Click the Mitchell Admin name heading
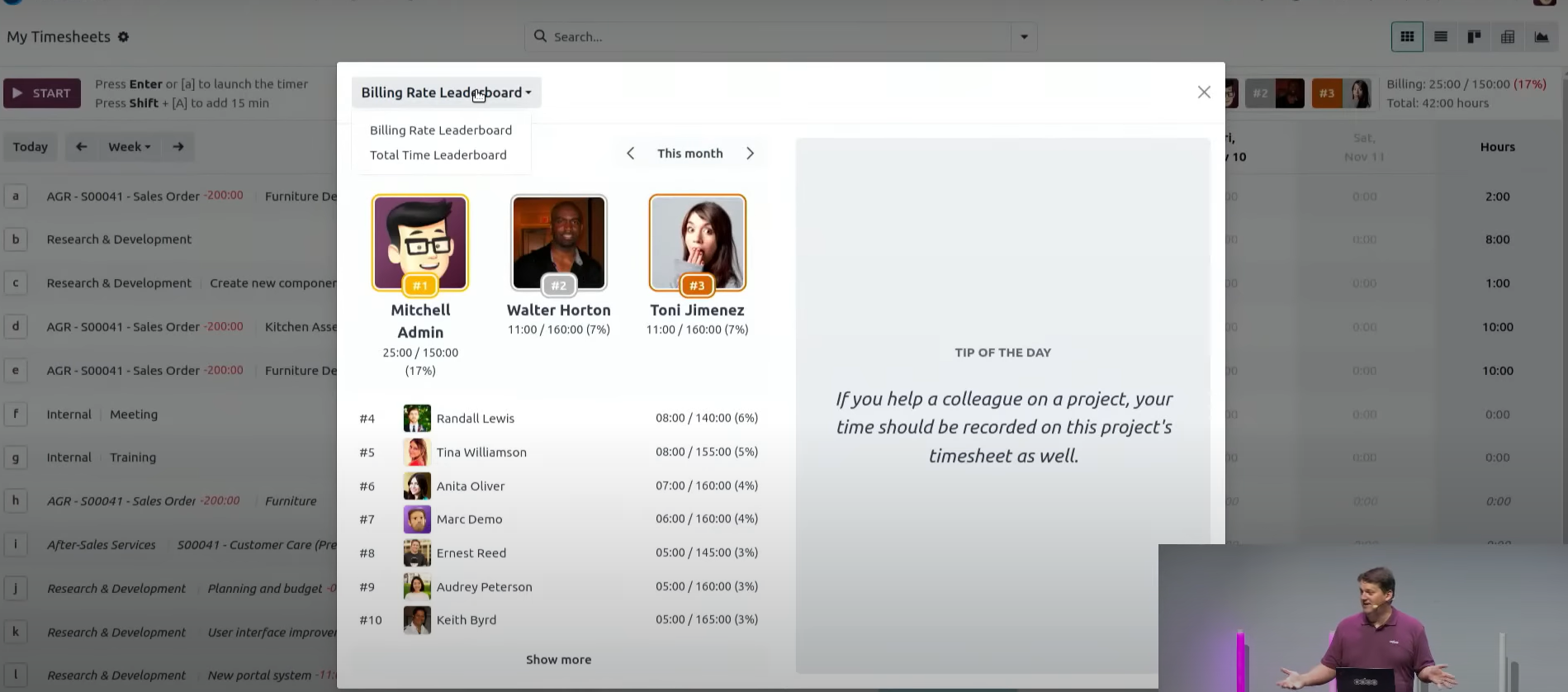 (420, 321)
